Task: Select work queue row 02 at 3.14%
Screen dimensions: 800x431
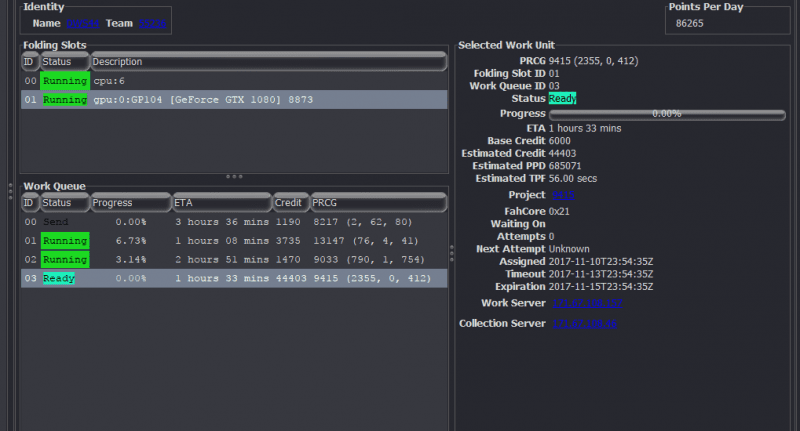Action: tap(234, 260)
